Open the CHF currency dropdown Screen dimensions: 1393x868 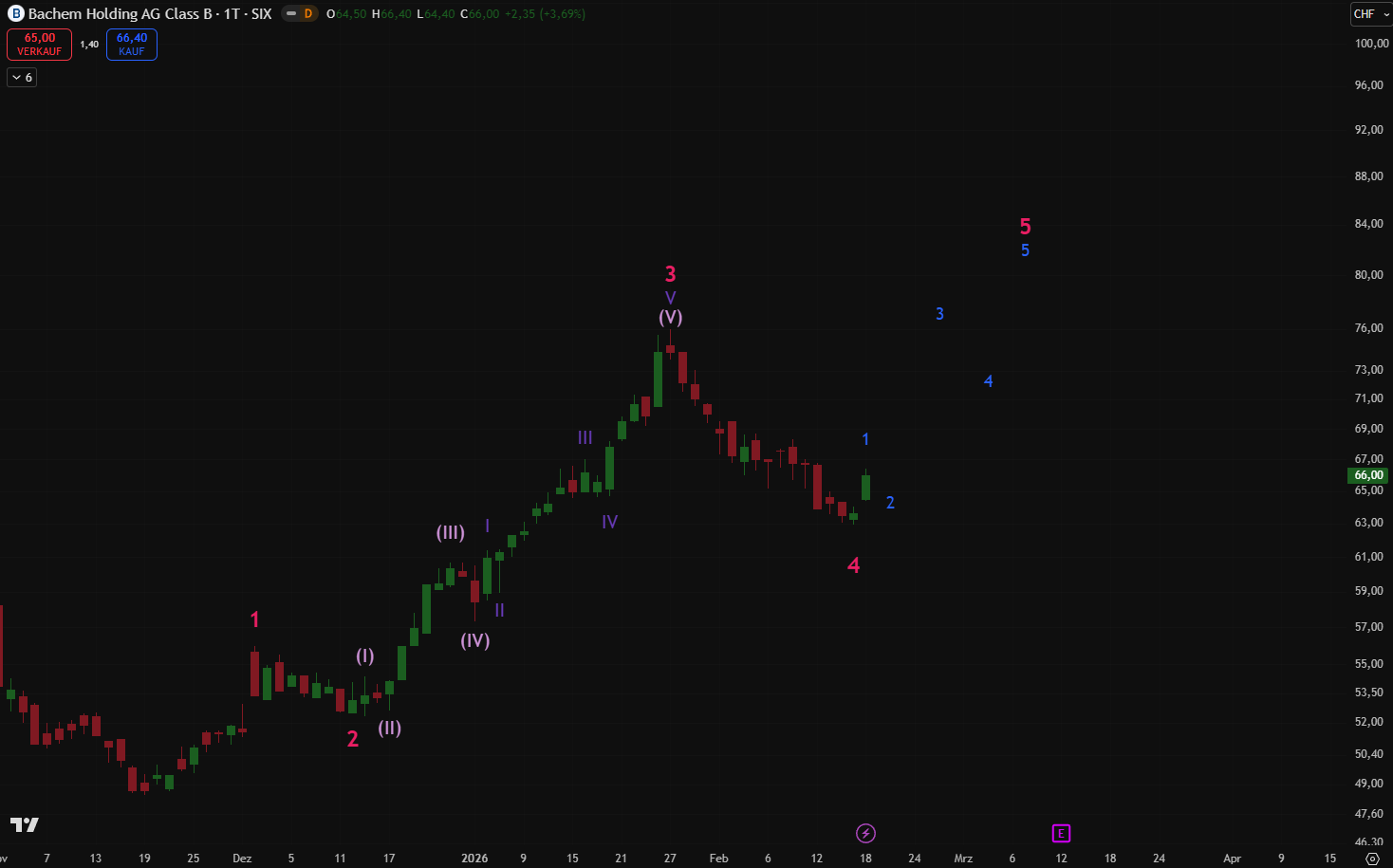(1370, 14)
